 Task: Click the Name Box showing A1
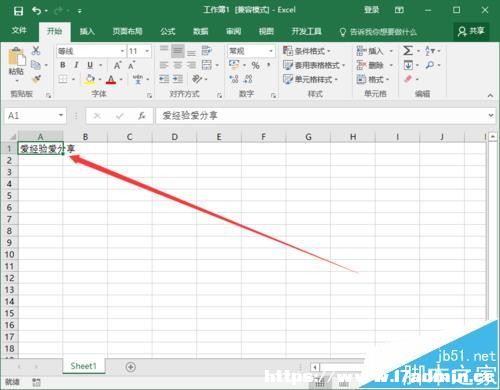(x=35, y=116)
